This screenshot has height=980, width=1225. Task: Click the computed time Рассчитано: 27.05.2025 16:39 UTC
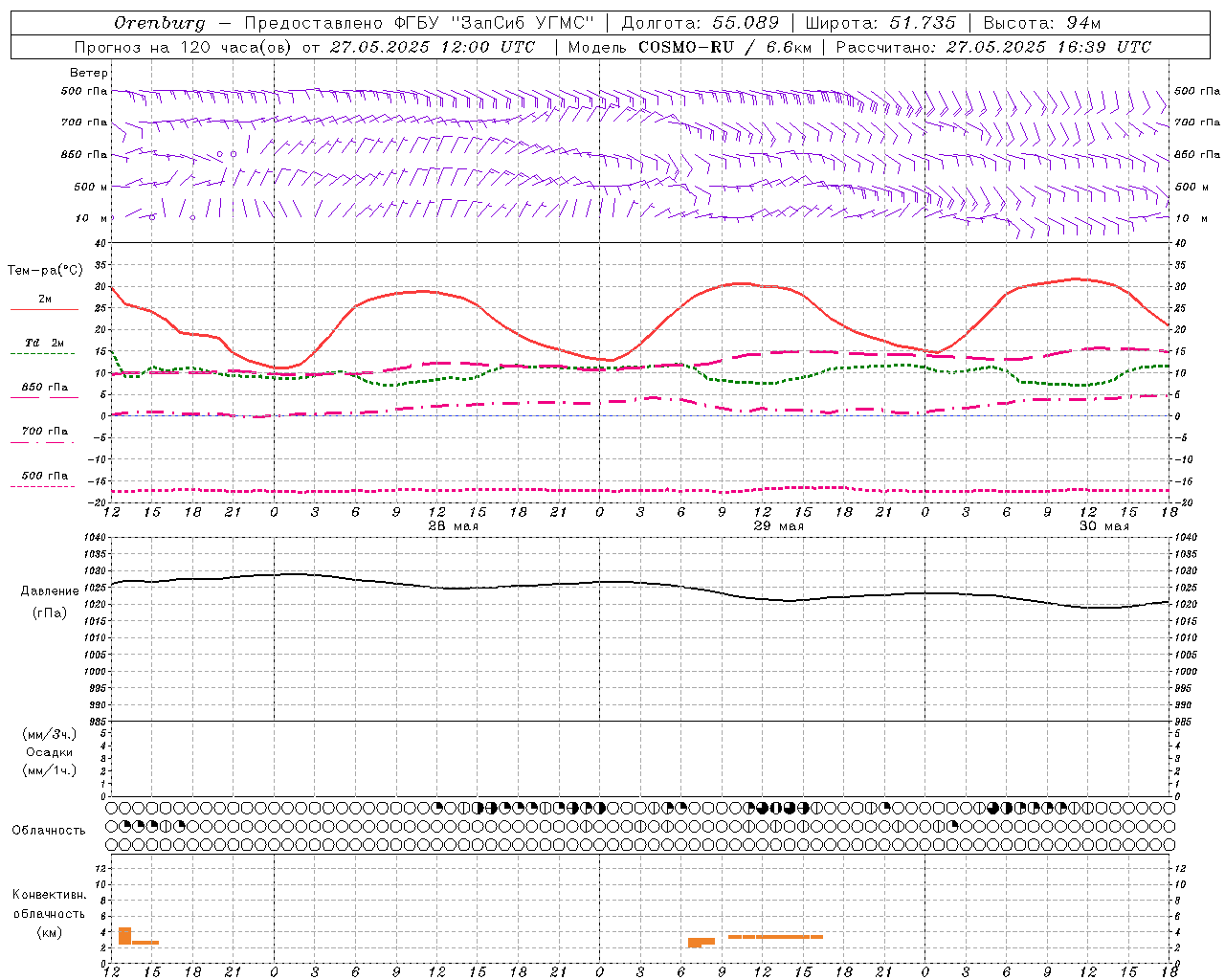(993, 47)
